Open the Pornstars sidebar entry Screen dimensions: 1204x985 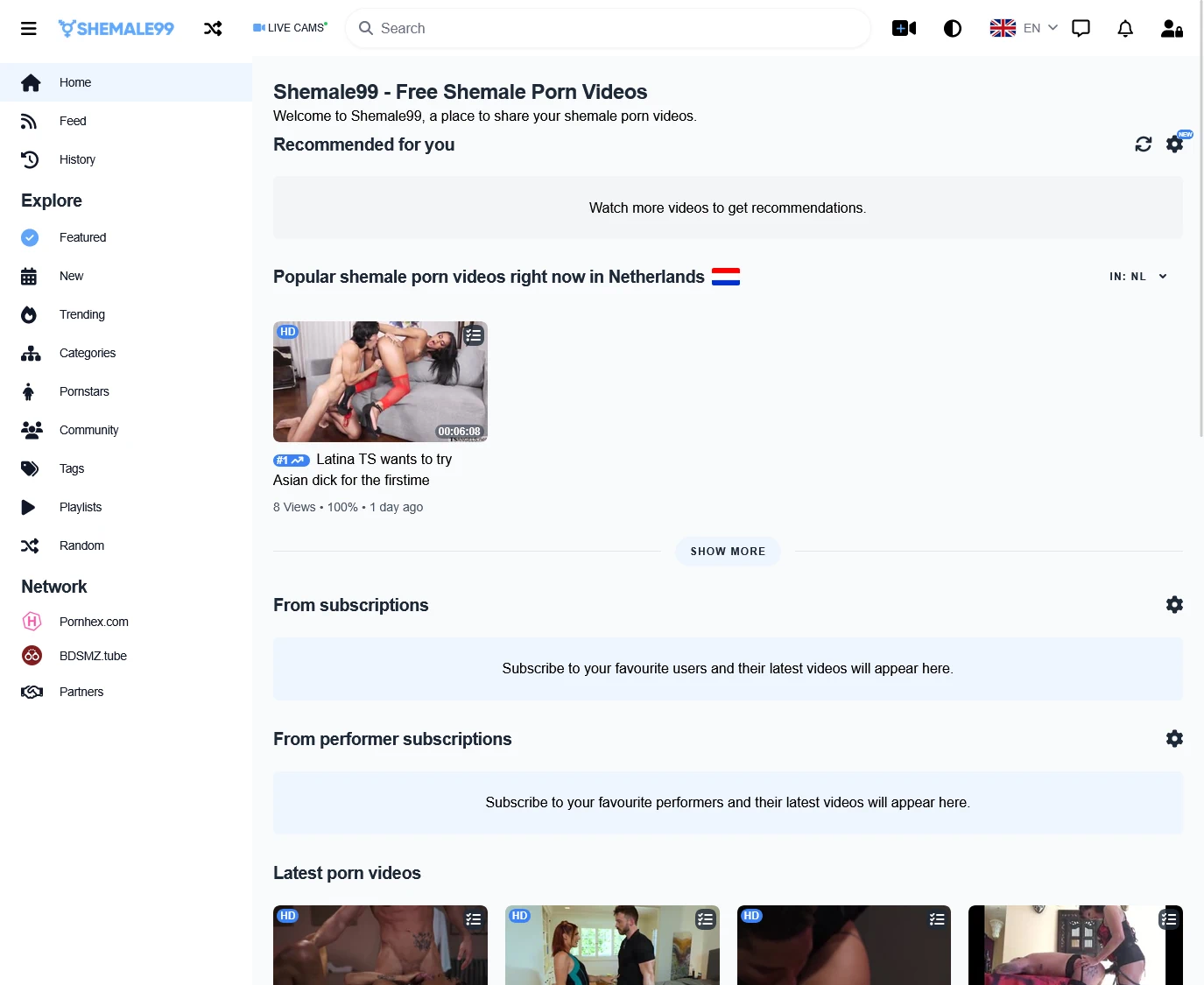click(126, 391)
